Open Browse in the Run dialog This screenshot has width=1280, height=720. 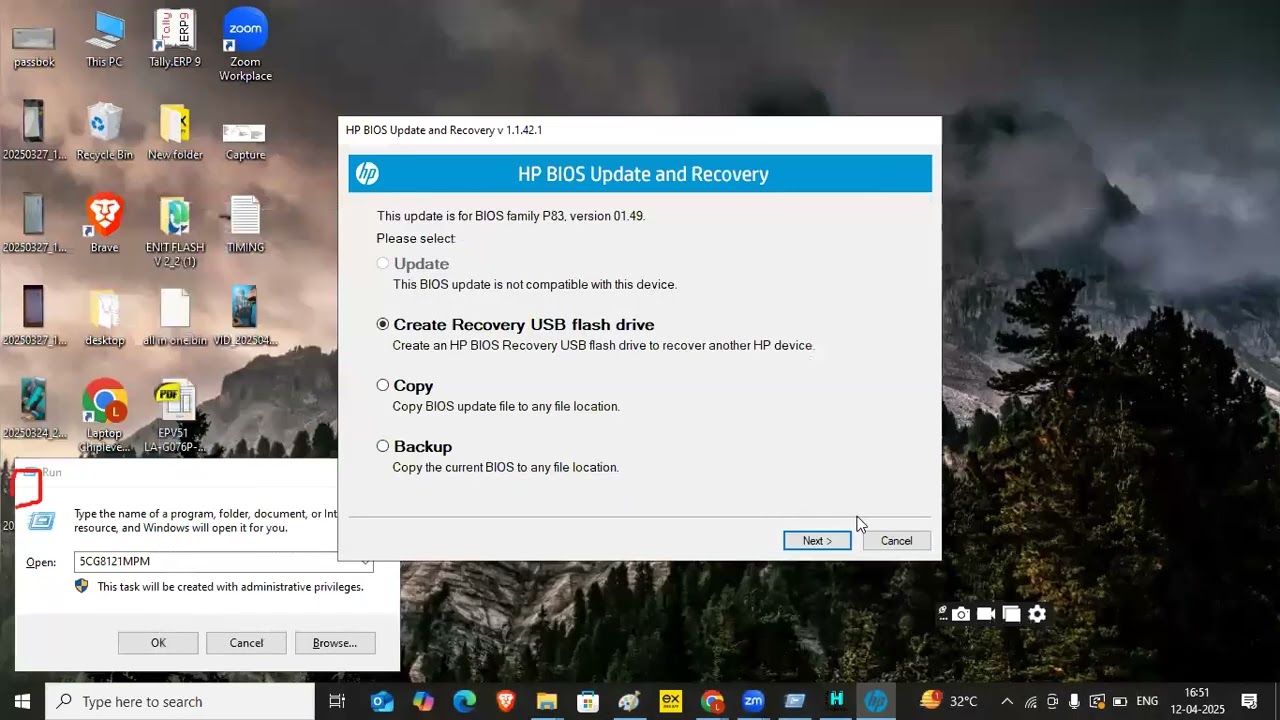(335, 643)
